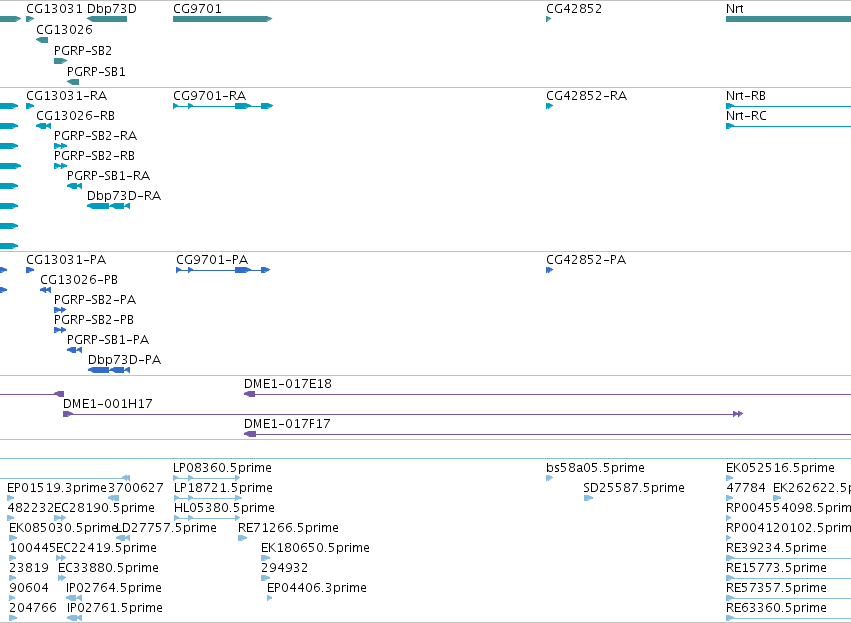Select the DME1-017F17 clone label
851x623 pixels.
[287, 424]
